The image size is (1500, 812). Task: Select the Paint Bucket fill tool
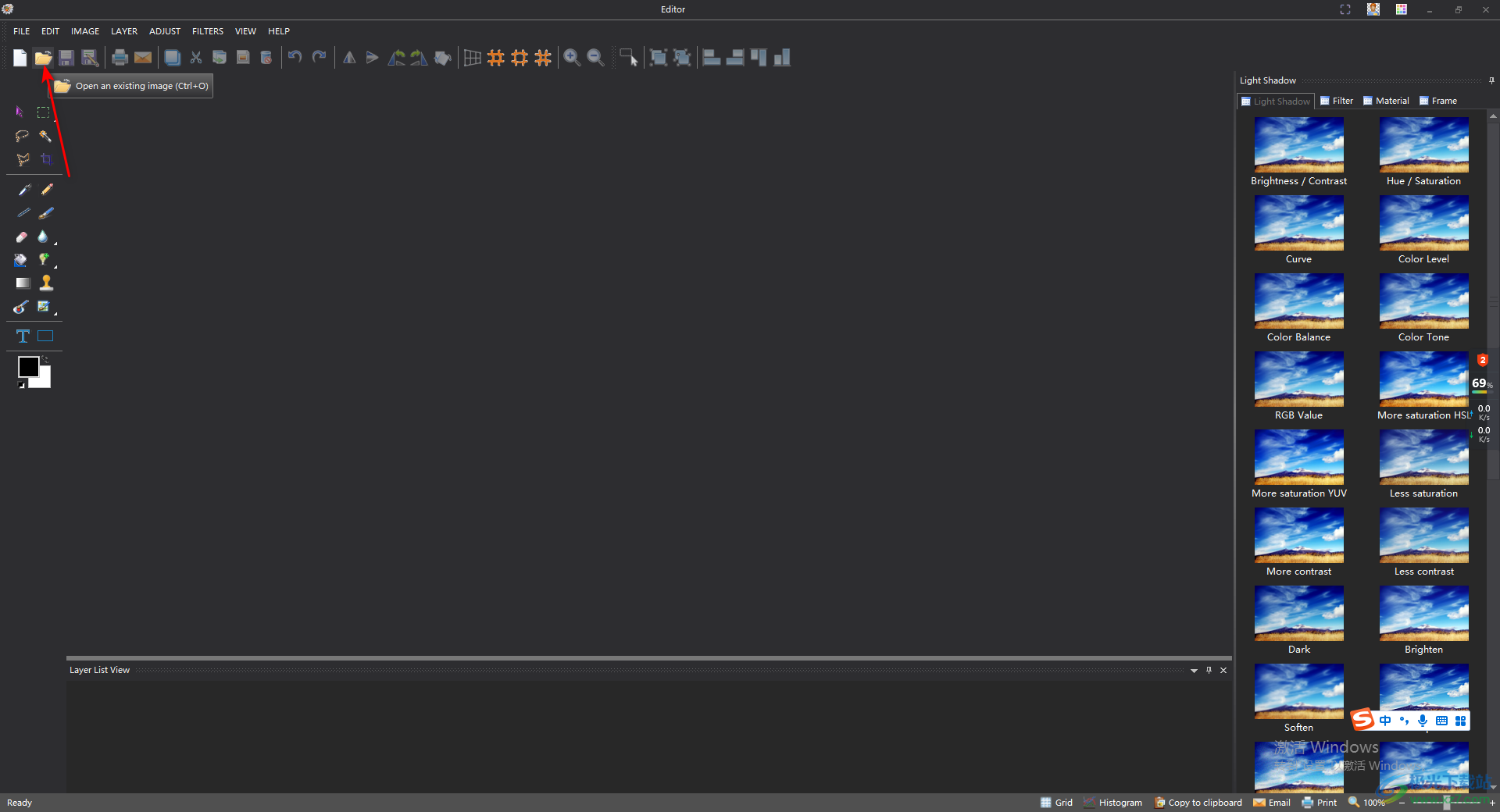coord(21,260)
